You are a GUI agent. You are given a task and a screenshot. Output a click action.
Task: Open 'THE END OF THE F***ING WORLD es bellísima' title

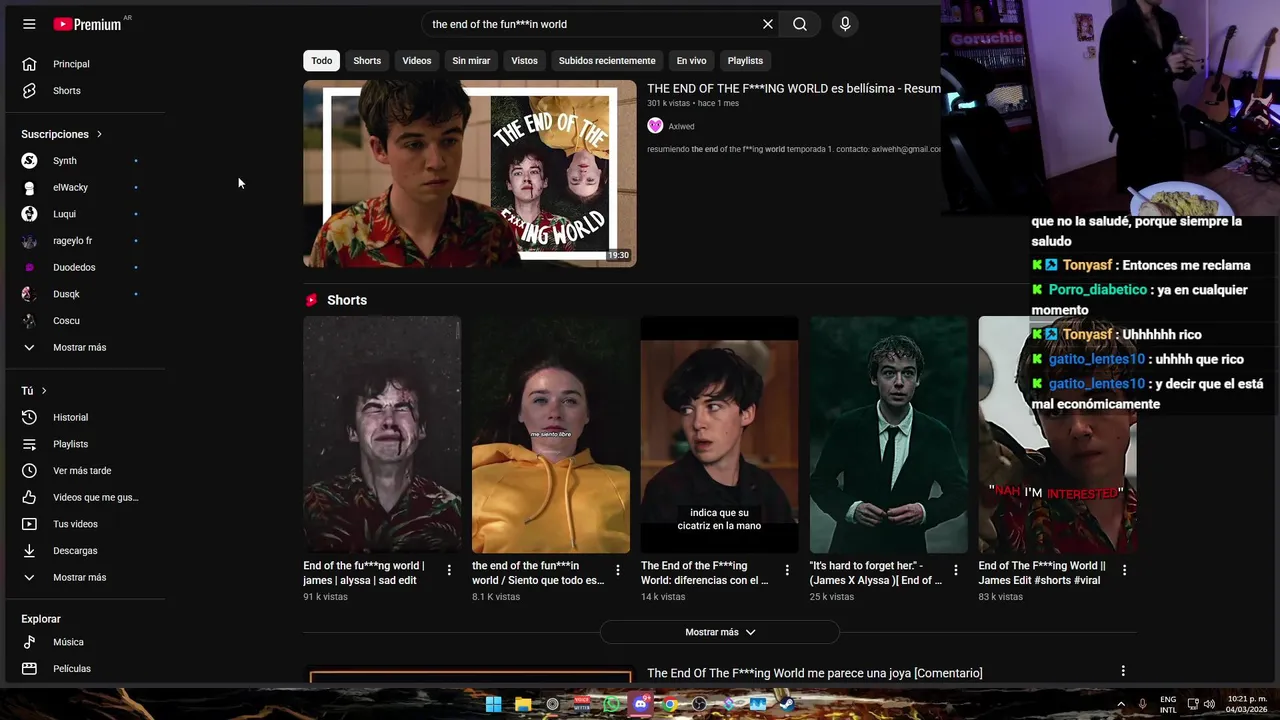click(794, 89)
